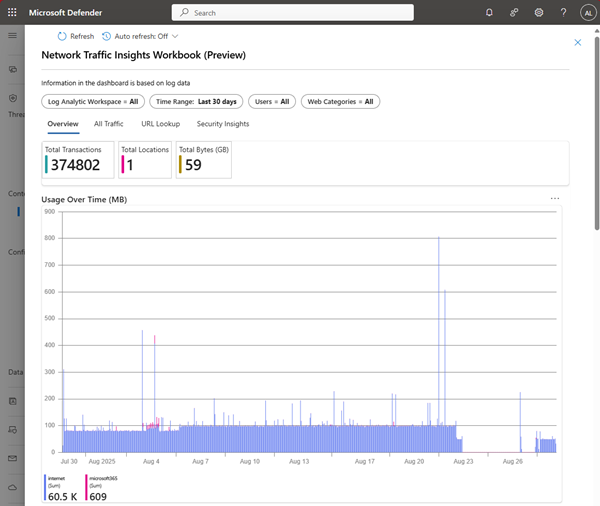The height and width of the screenshot is (506, 600).
Task: Open Settings gear in the header
Action: click(539, 13)
